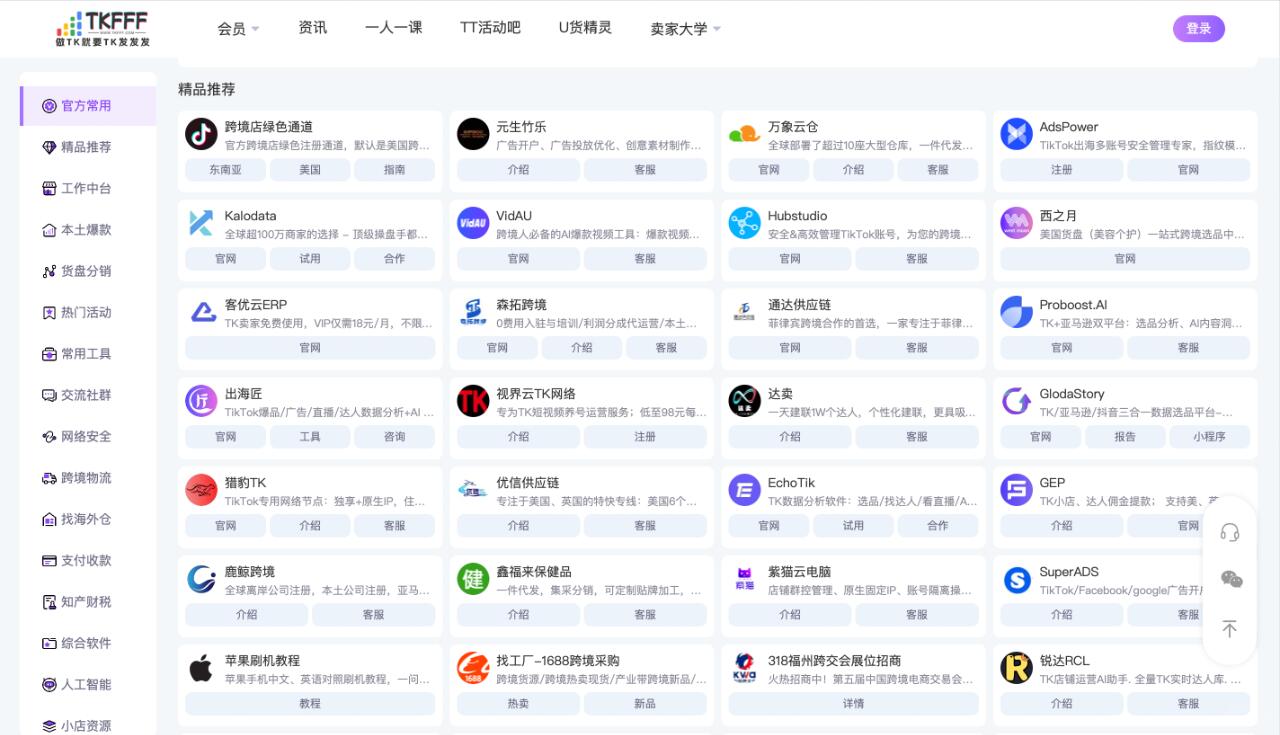Select 知产财税 in the sidebar
The height and width of the screenshot is (735, 1280).
[88, 602]
